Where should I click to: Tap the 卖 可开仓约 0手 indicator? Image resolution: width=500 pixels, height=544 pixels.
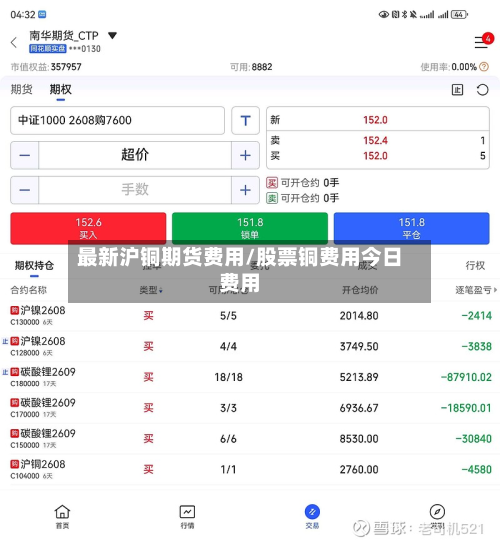point(302,198)
